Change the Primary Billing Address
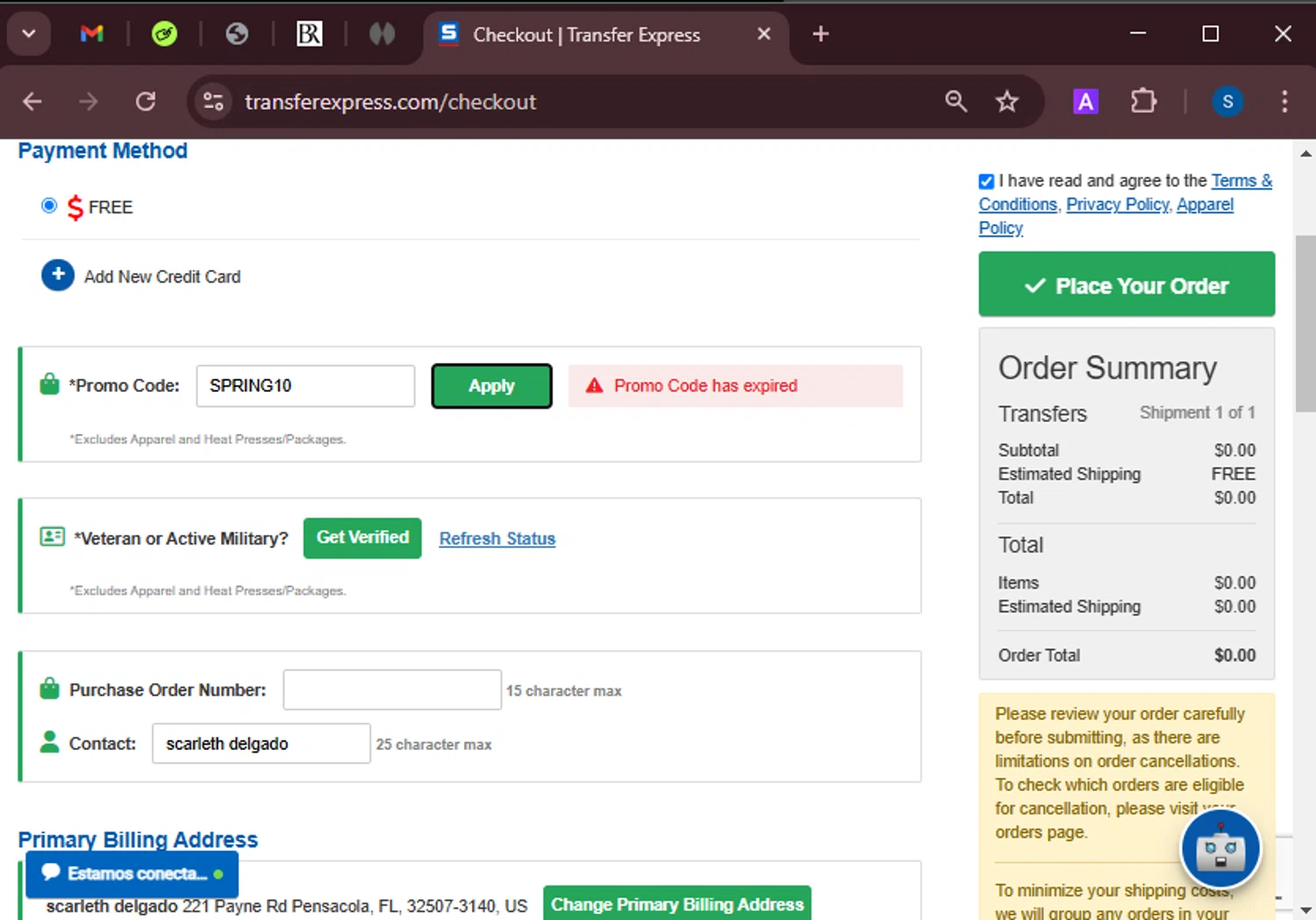Viewport: 1316px width, 920px height. point(677,903)
